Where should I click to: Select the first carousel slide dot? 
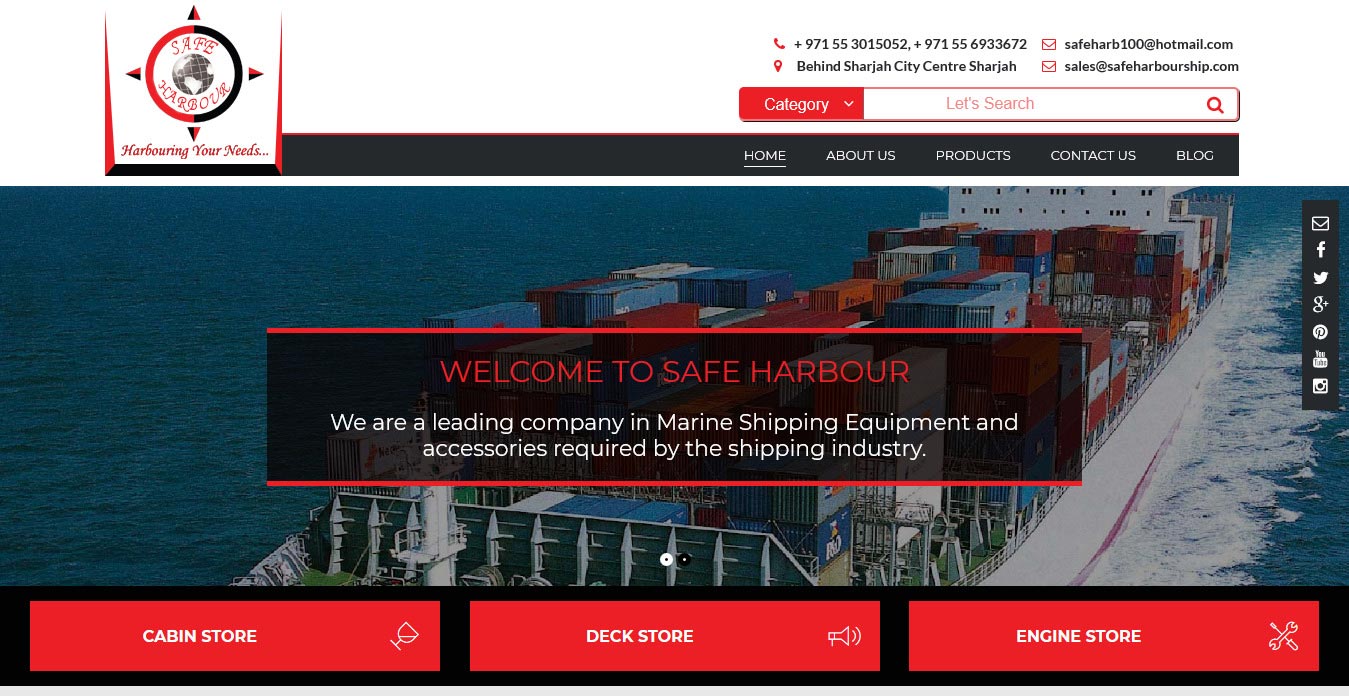coord(667,560)
